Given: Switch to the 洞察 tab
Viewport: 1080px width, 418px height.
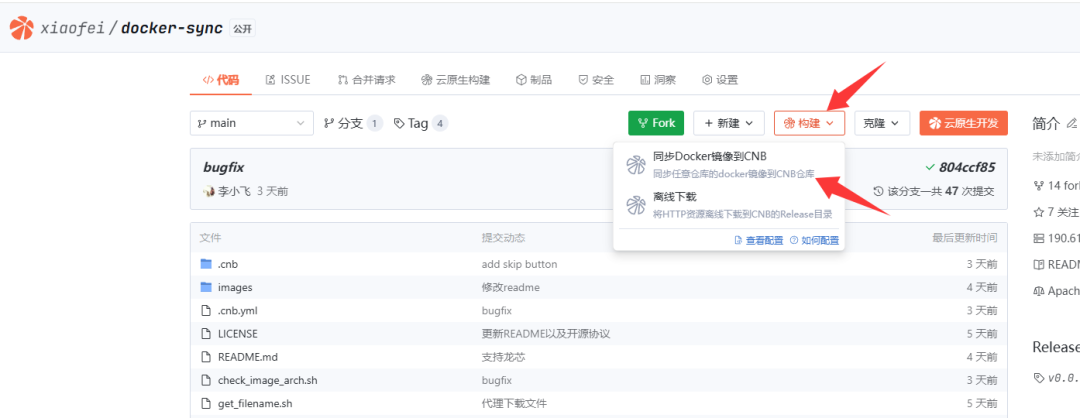Looking at the screenshot, I should [658, 80].
